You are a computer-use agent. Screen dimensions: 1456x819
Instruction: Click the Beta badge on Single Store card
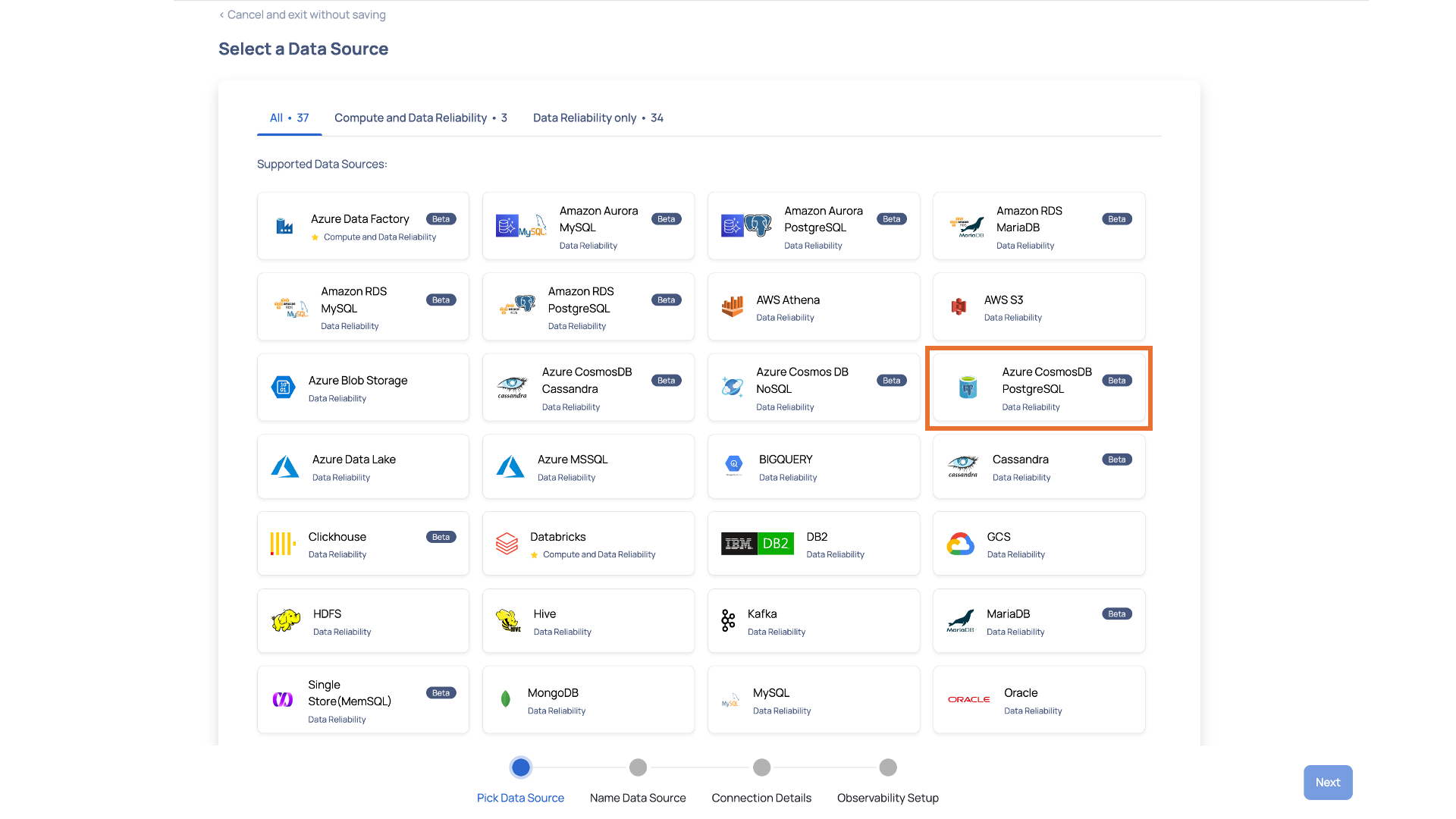pyautogui.click(x=441, y=693)
